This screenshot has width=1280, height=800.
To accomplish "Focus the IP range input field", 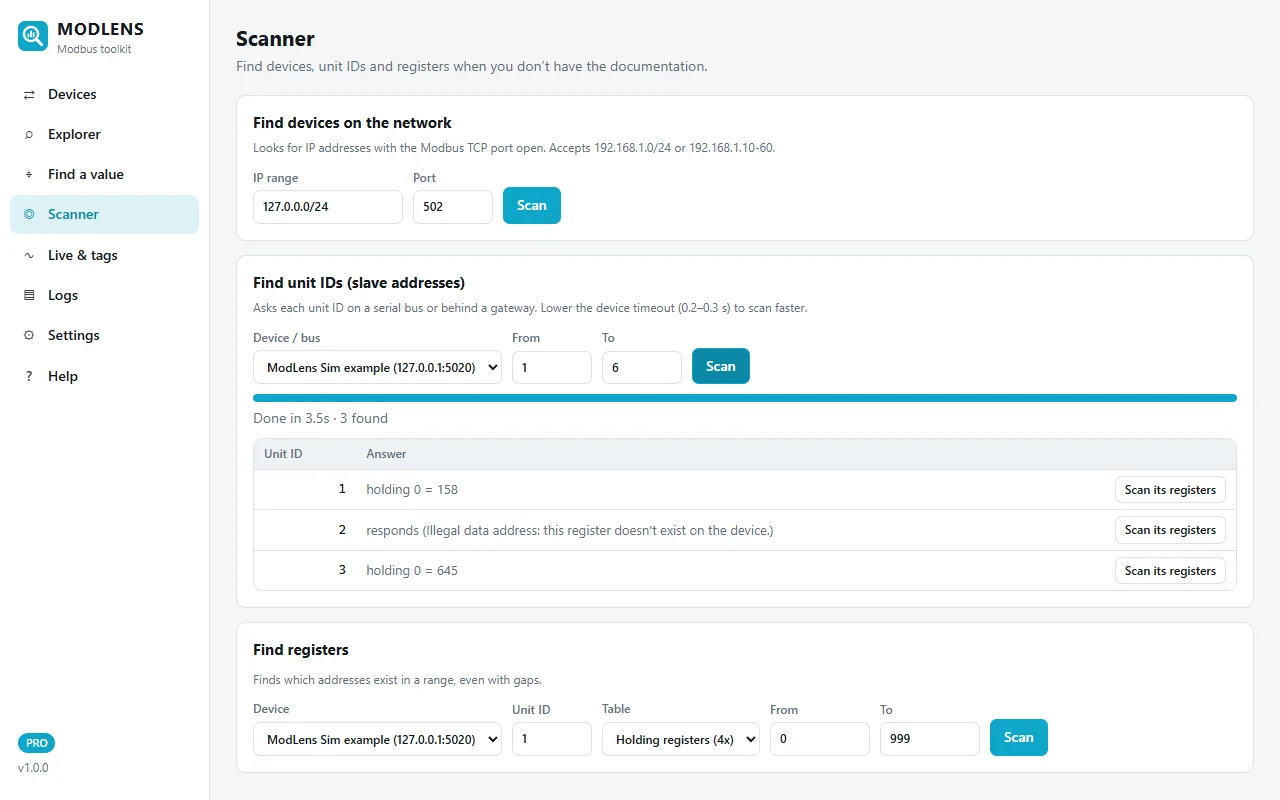I will coord(328,207).
